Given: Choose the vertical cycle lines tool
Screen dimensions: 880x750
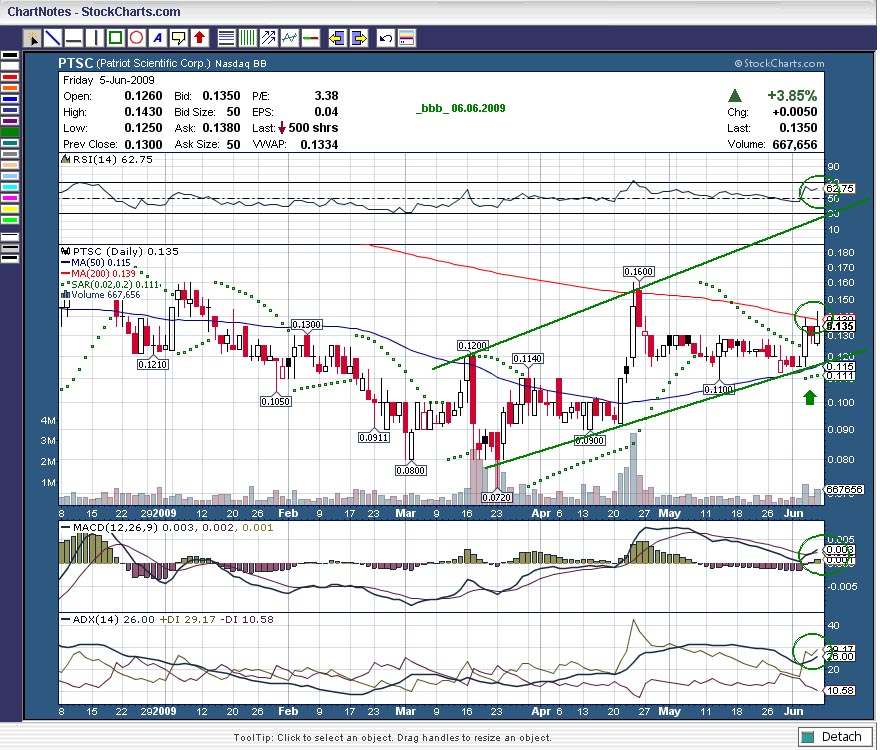Looking at the screenshot, I should click(247, 38).
